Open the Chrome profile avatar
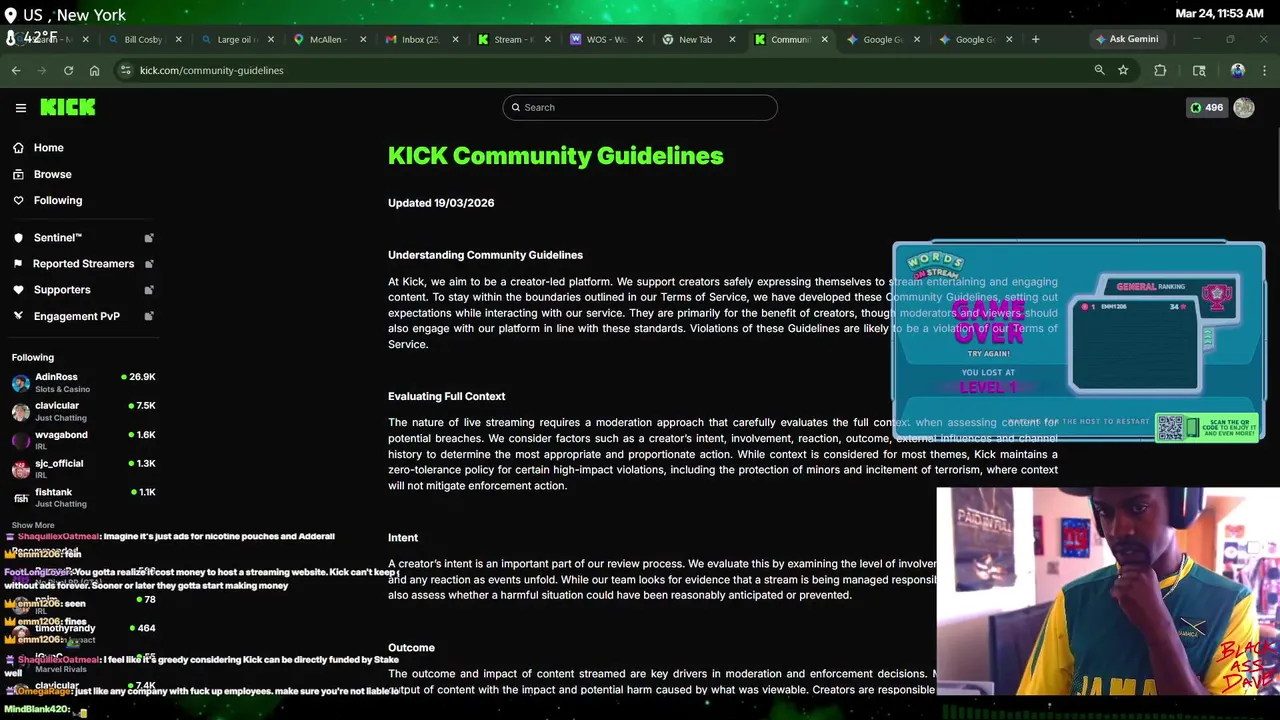The height and width of the screenshot is (720, 1280). point(1238,70)
